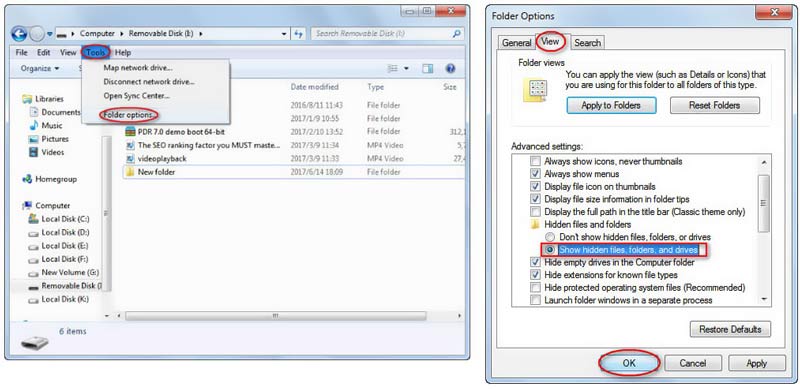
Task: Click the Homegroup icon
Action: pyautogui.click(x=27, y=179)
